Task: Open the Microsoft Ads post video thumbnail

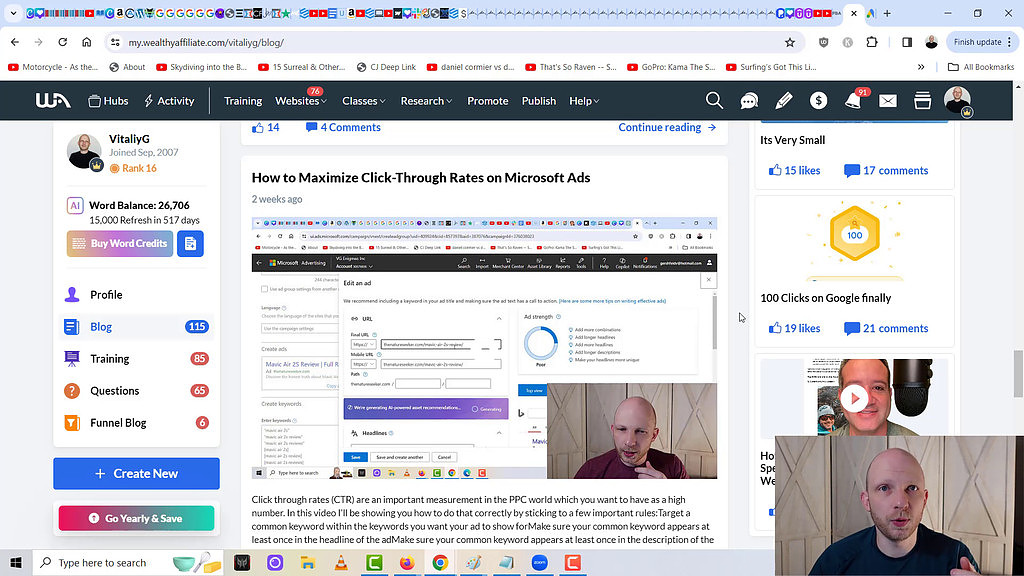Action: click(x=485, y=348)
